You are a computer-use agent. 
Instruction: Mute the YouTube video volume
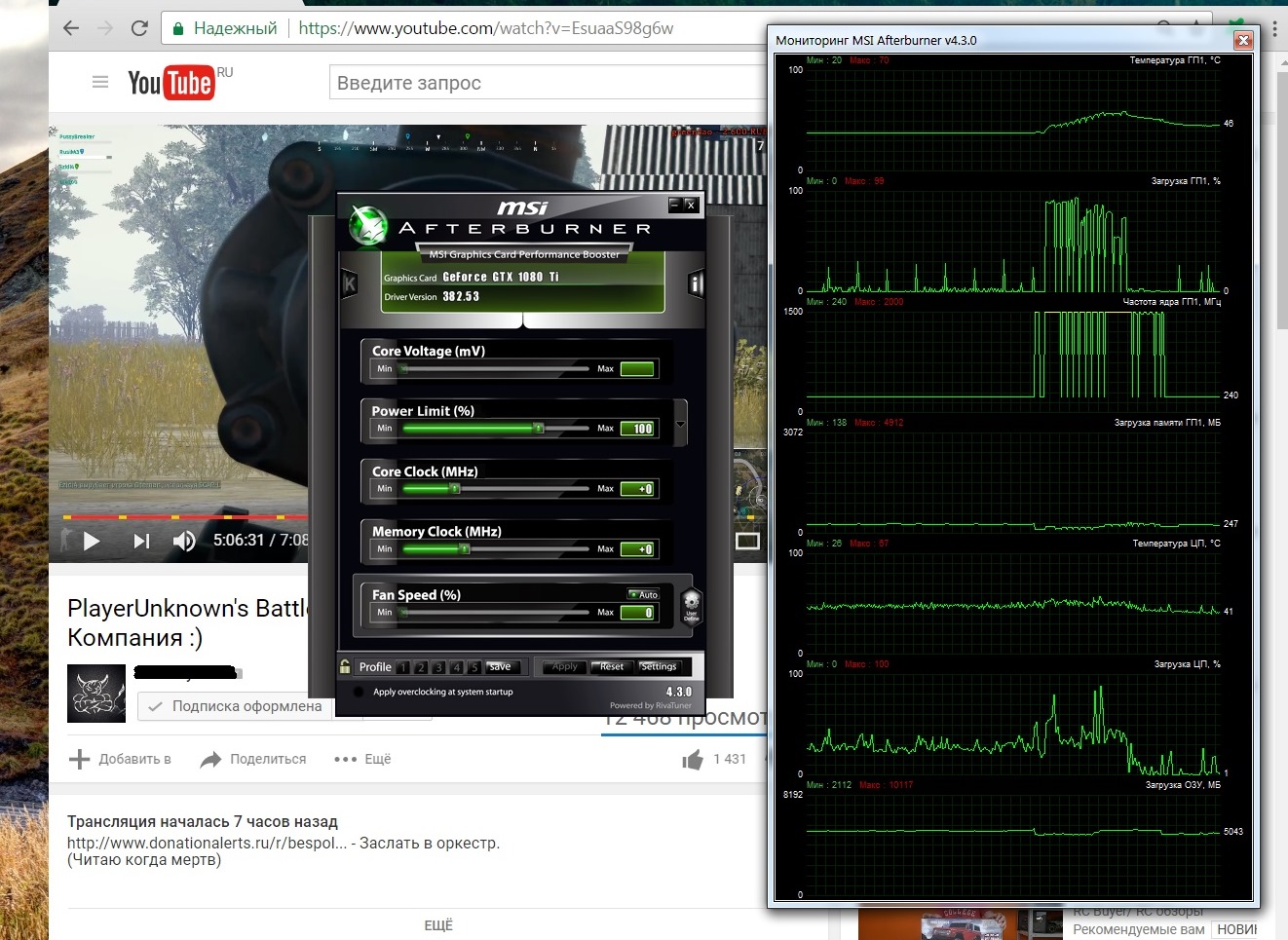point(183,541)
